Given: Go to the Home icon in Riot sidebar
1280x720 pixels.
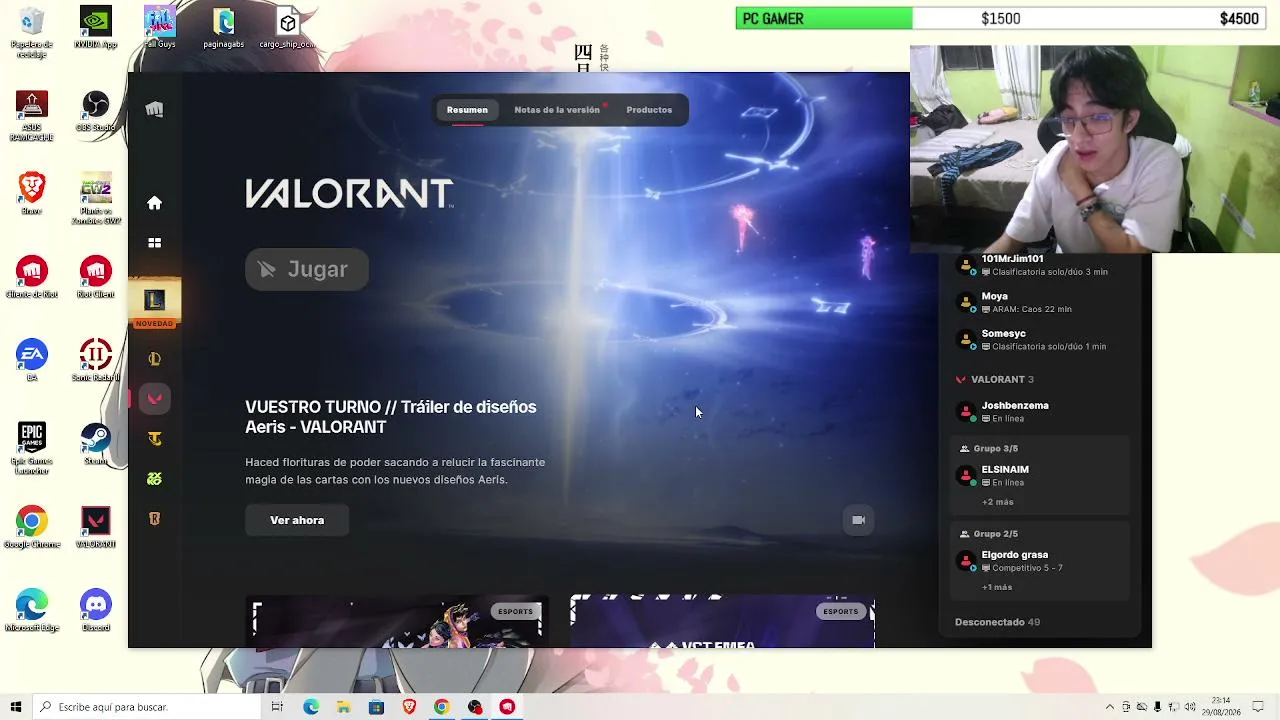Looking at the screenshot, I should (x=154, y=203).
